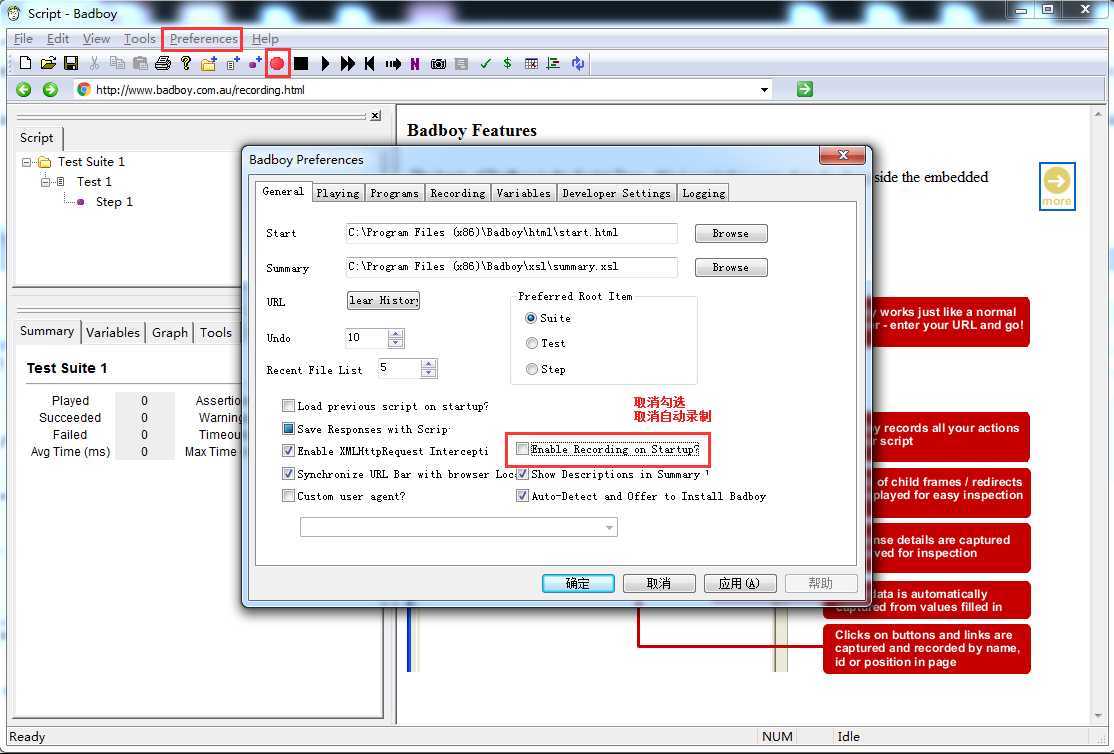
Task: Toggle Auto-Detect and Offer to Install Badboy
Action: click(522, 495)
